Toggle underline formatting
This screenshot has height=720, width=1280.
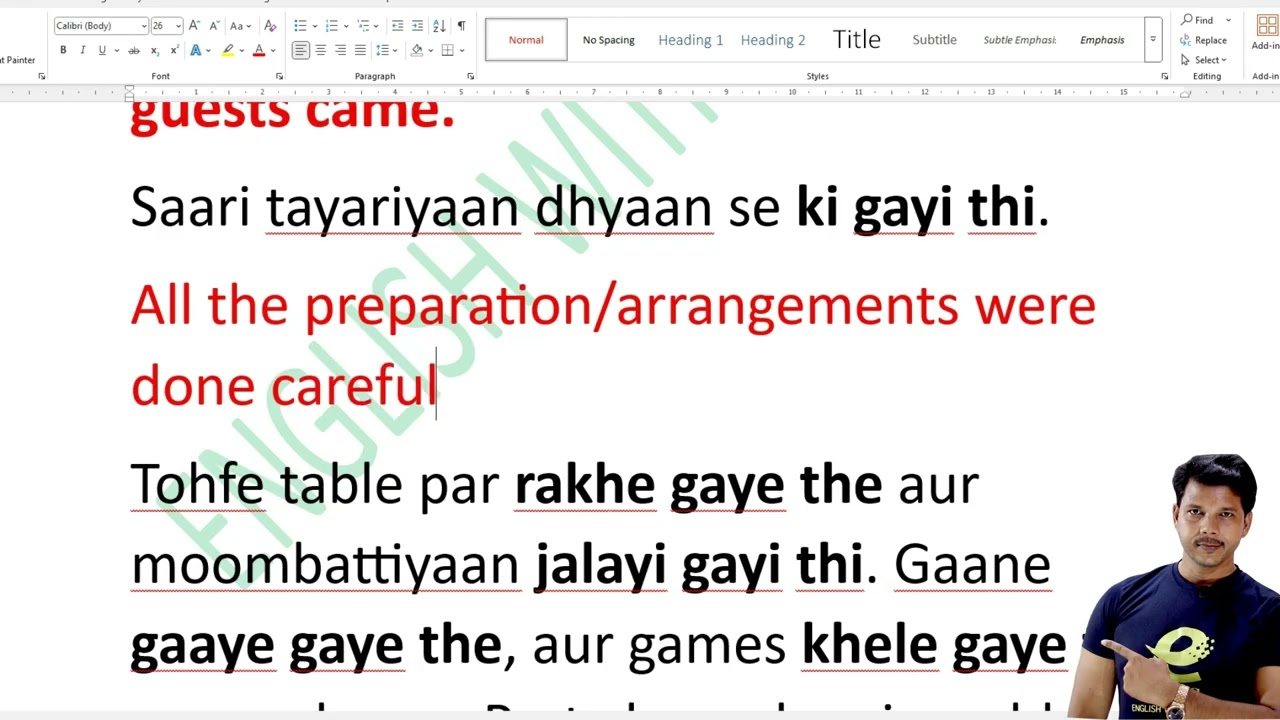click(x=101, y=50)
